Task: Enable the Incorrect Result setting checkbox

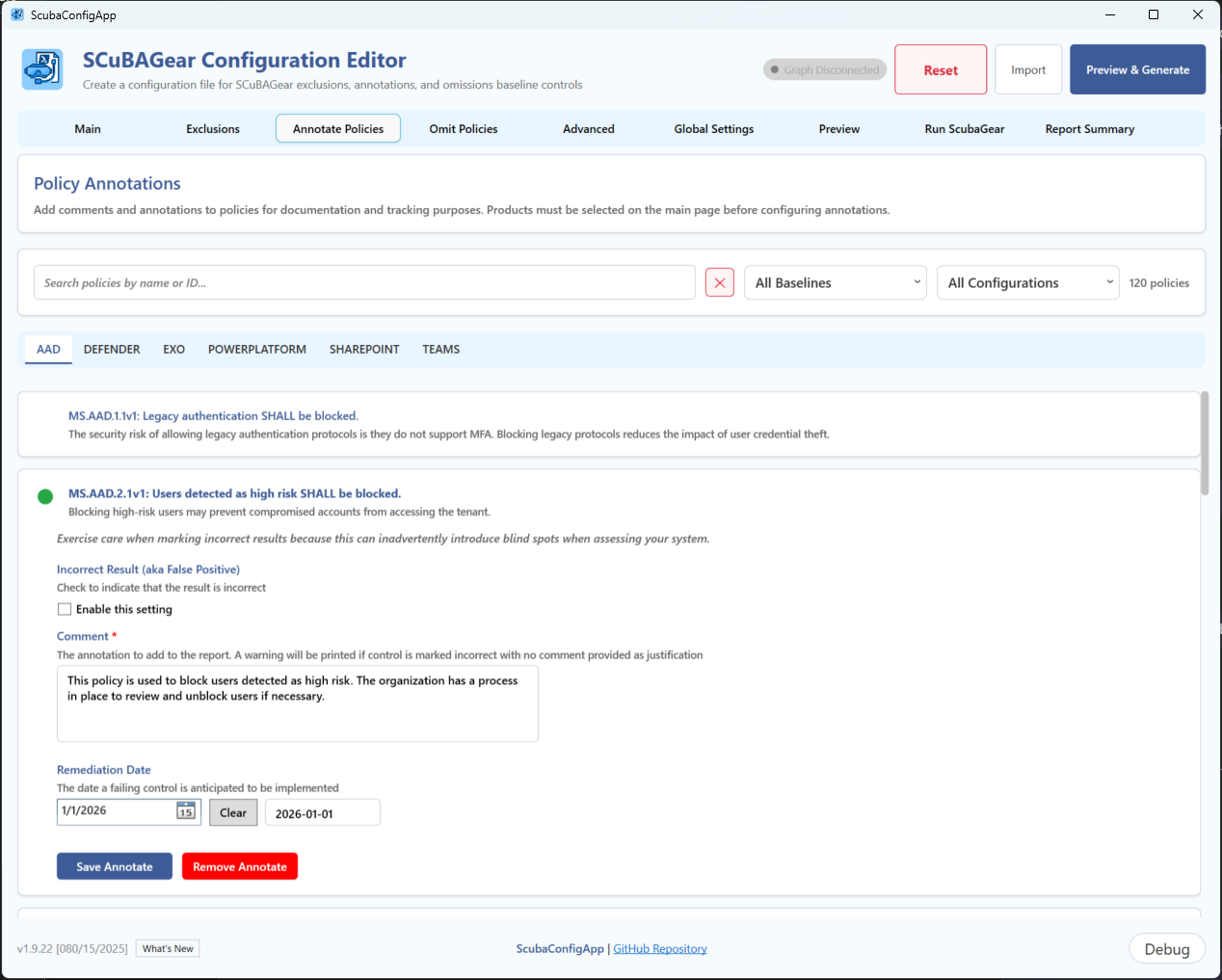Action: [65, 609]
